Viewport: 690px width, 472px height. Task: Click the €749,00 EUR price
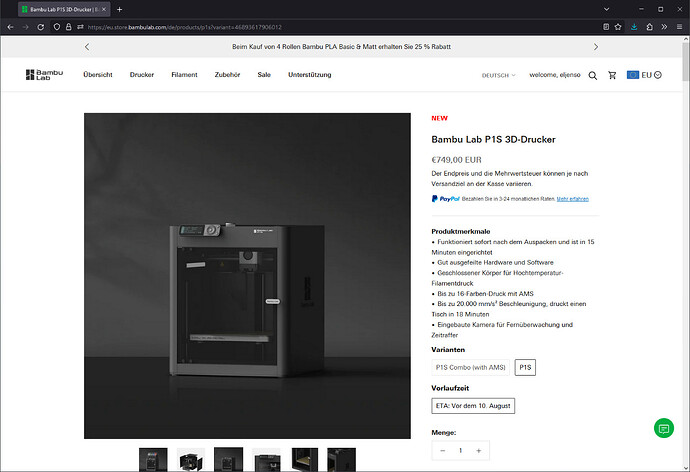coord(456,160)
